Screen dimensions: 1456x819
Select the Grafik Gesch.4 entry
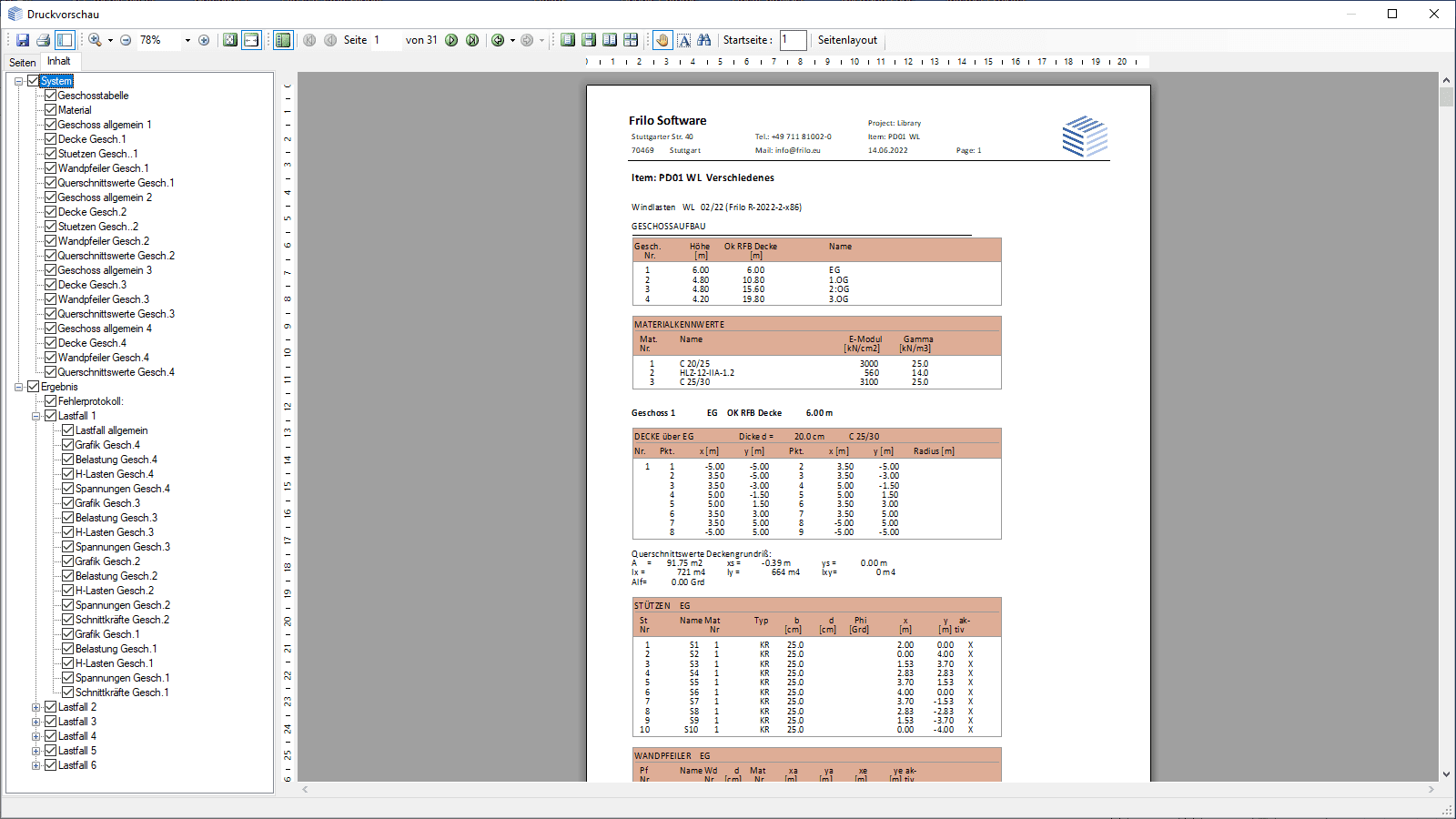[x=107, y=445]
